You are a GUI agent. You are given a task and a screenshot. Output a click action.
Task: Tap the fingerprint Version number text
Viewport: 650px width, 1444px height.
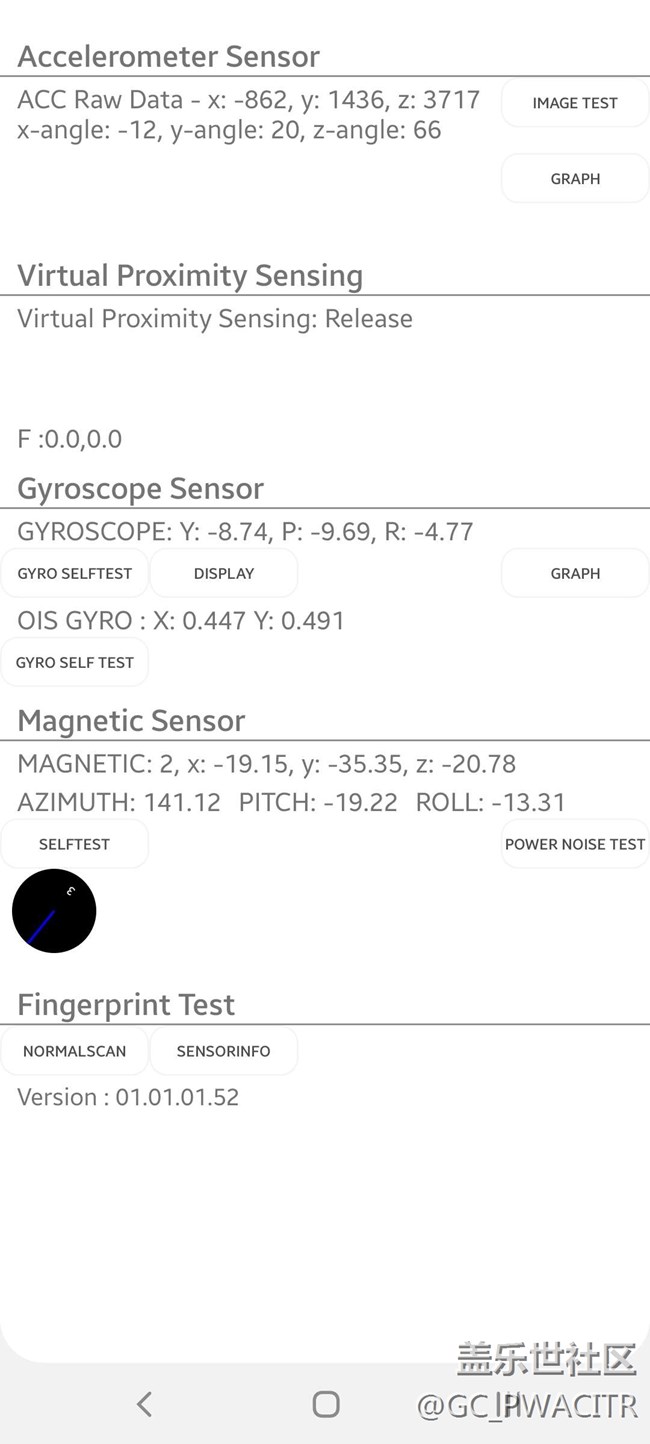[x=128, y=1097]
